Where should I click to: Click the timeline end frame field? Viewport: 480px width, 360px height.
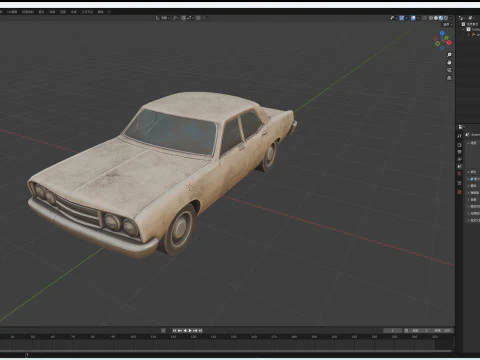[x=443, y=330]
